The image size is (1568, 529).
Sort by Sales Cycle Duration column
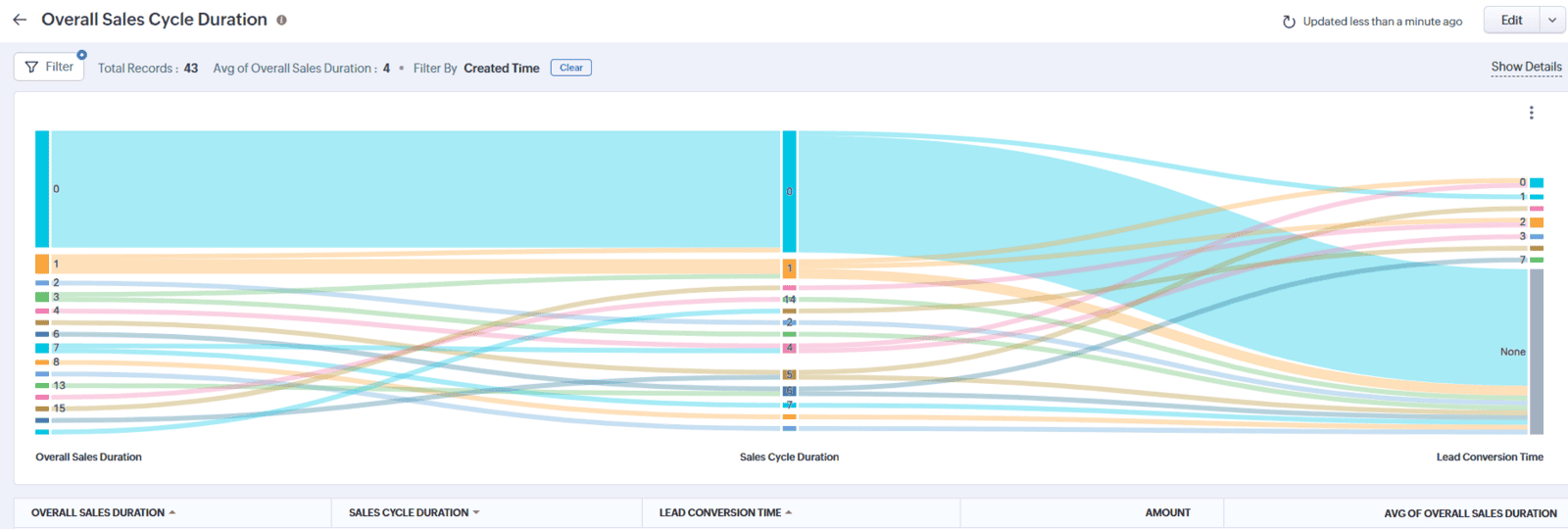[x=409, y=512]
